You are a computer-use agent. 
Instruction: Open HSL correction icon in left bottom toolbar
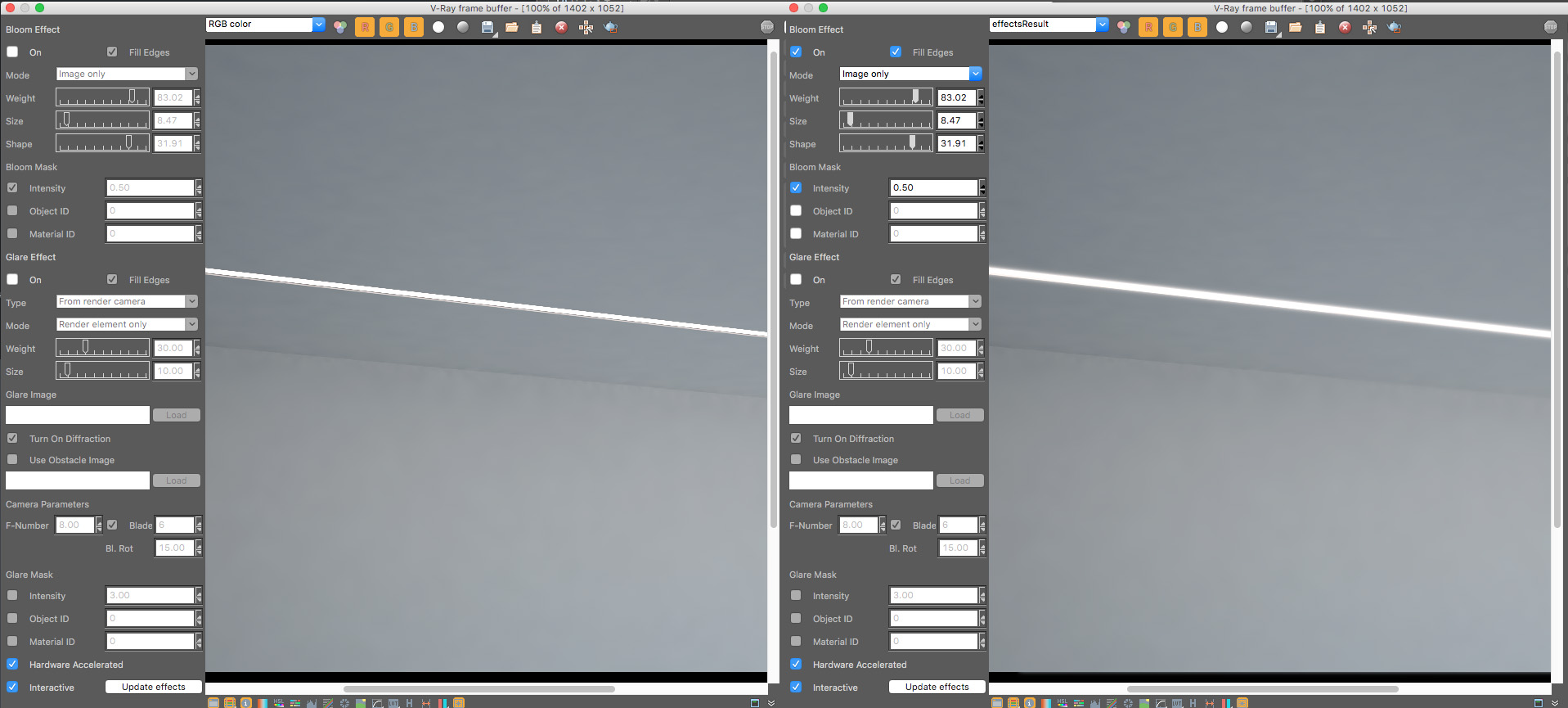pyautogui.click(x=279, y=702)
